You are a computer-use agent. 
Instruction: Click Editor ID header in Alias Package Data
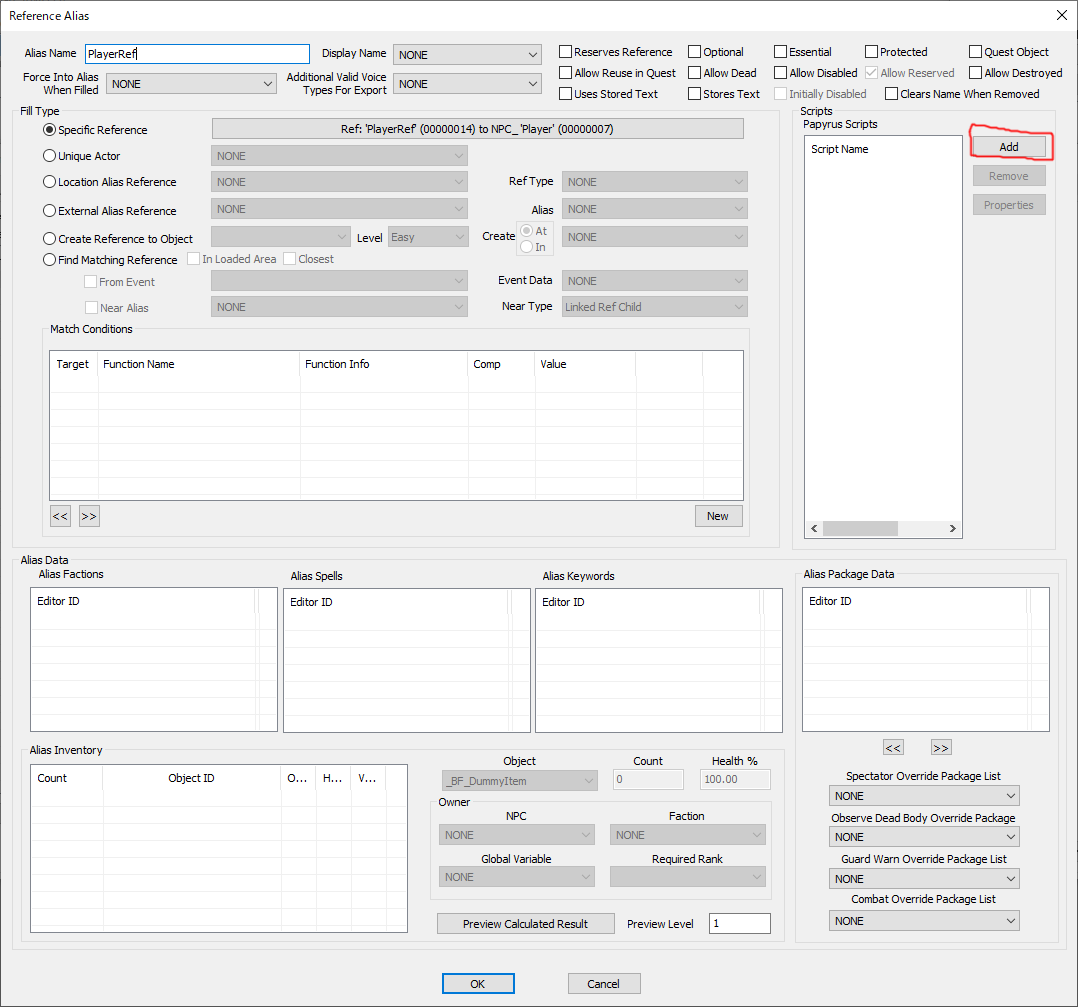point(916,601)
